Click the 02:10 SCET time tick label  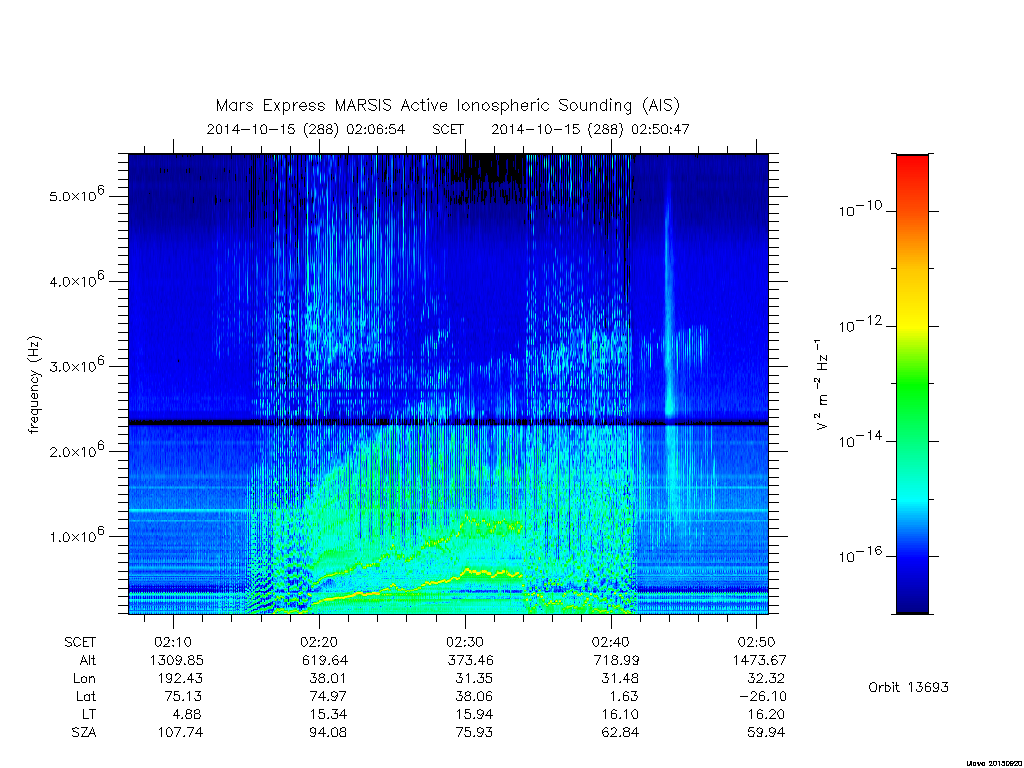[173, 642]
